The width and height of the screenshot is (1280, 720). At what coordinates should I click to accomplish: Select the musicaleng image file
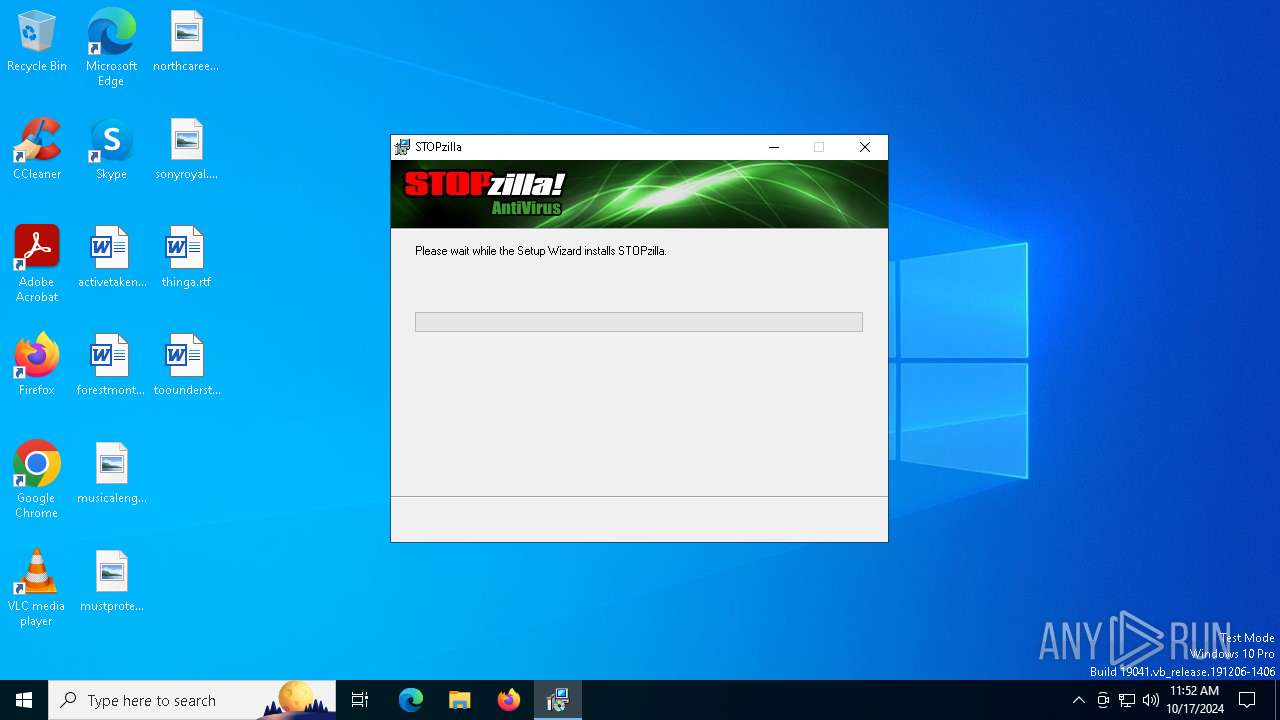point(111,474)
